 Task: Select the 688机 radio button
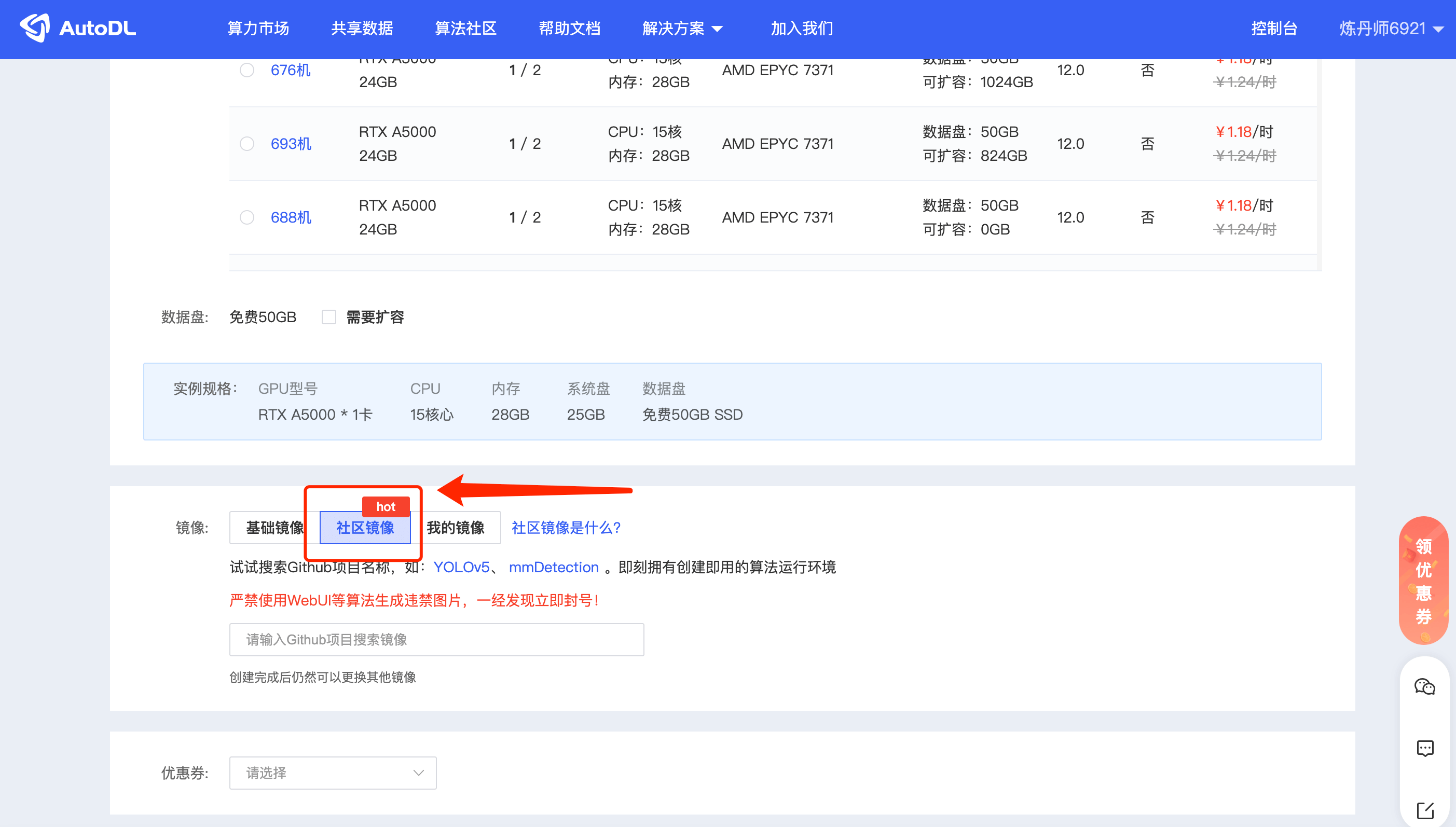246,217
